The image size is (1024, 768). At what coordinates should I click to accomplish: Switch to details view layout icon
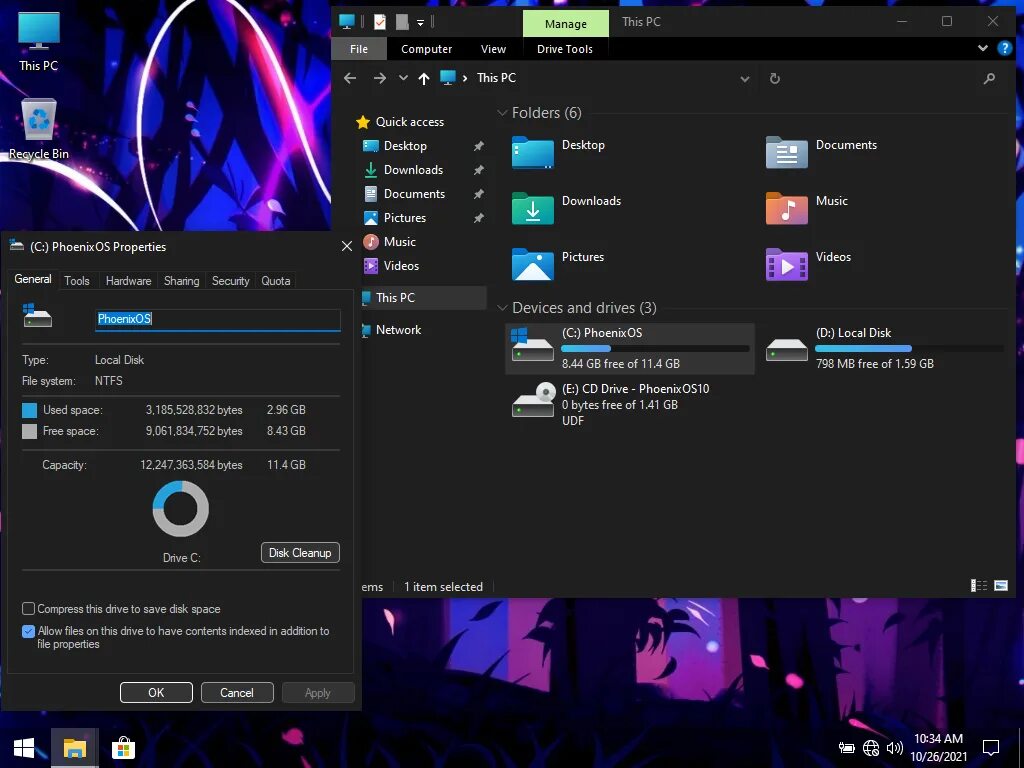click(979, 586)
